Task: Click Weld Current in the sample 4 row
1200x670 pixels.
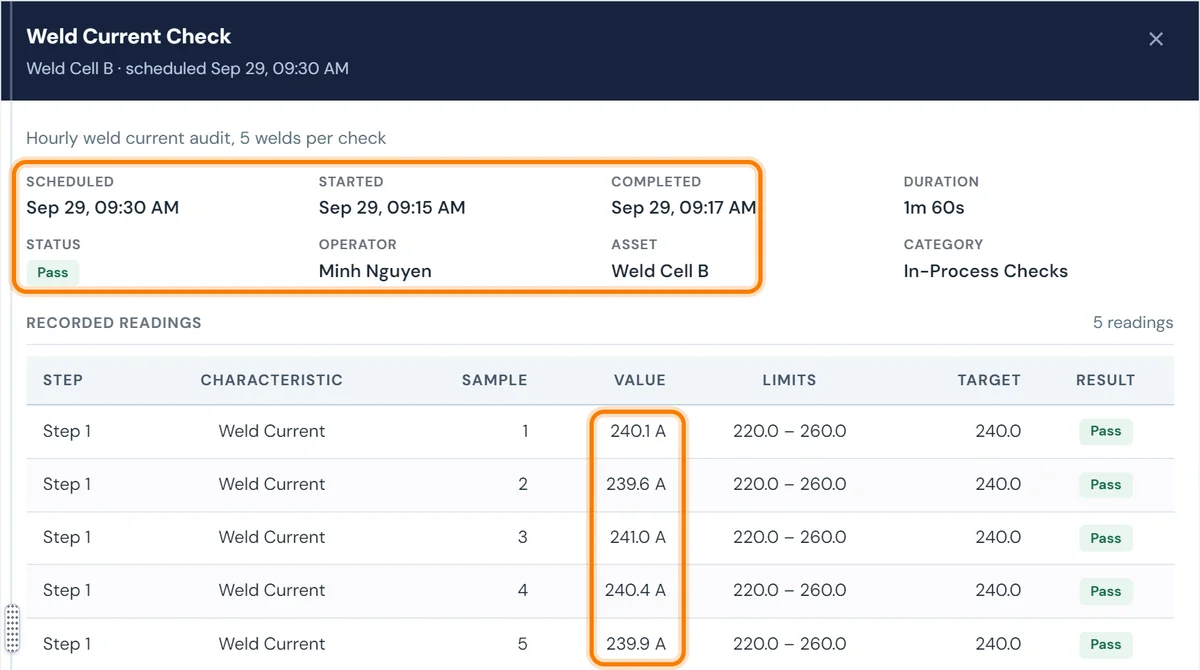Action: 272,590
